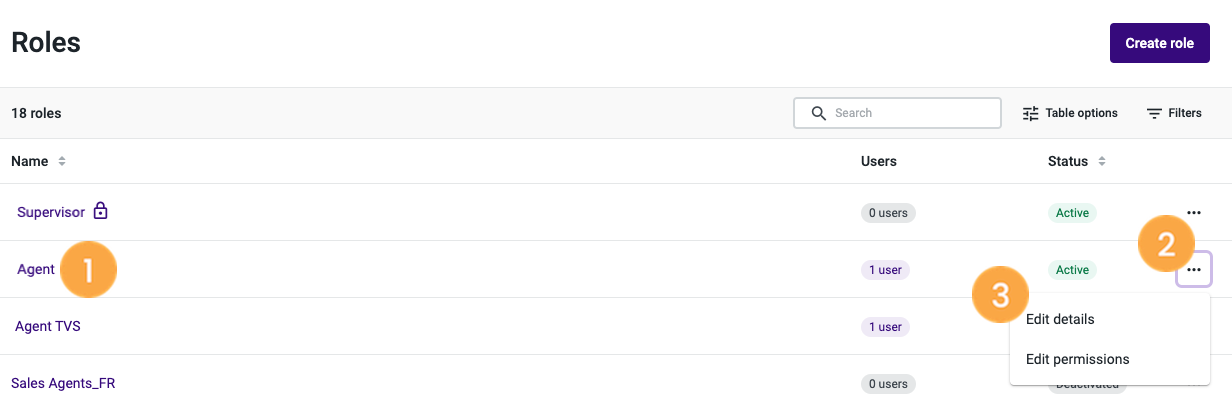The height and width of the screenshot is (411, 1232).
Task: Click the Active status of Supervisor
Action: (x=1072, y=213)
